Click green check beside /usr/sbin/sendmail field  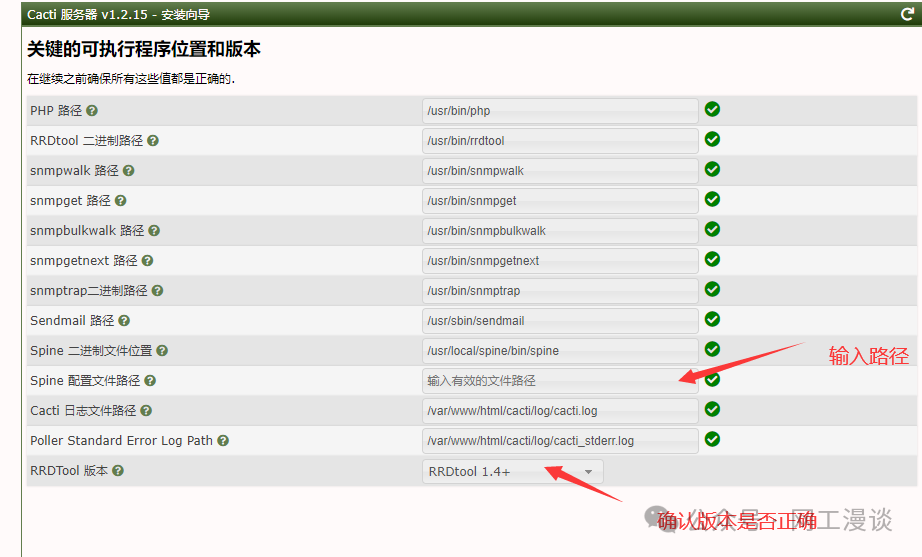713,319
